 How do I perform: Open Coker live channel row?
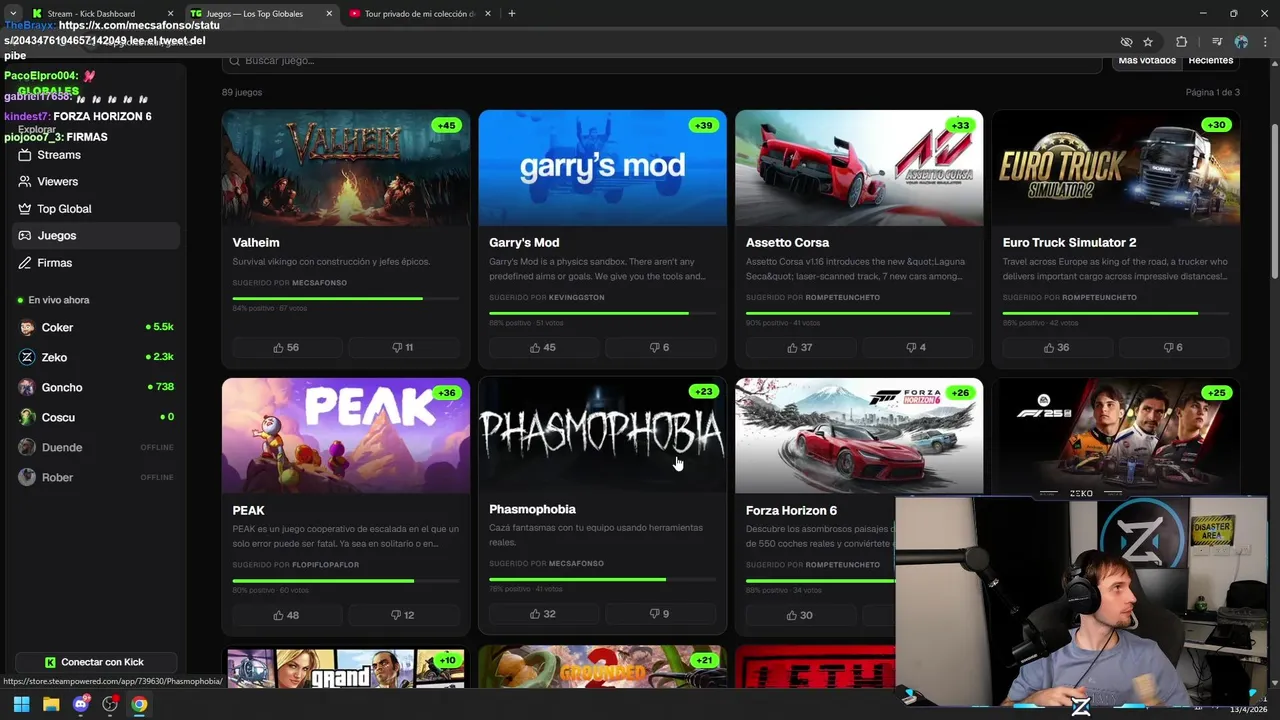[96, 327]
